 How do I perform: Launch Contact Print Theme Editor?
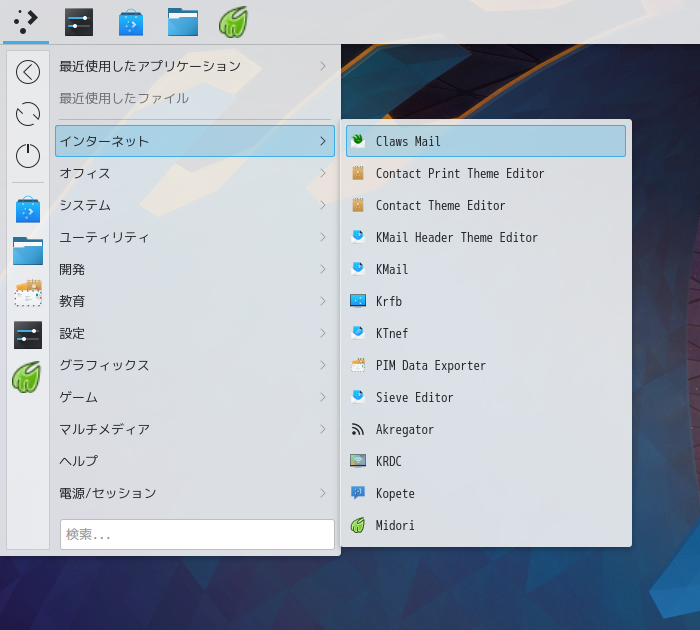[460, 173]
